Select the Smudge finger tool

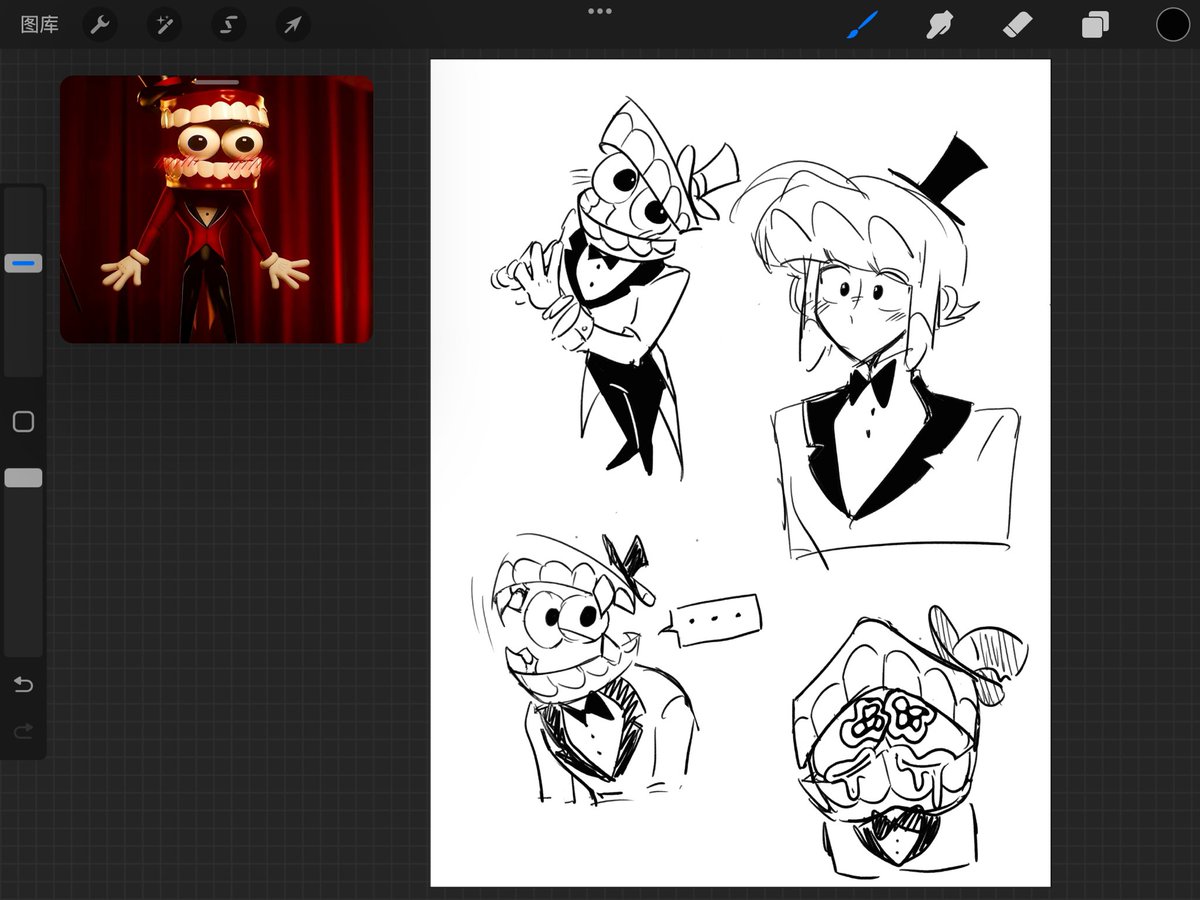click(x=939, y=24)
